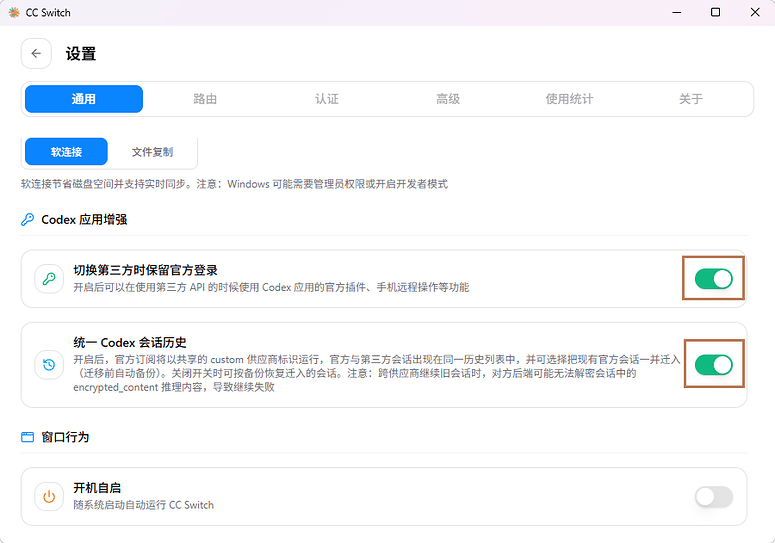
Task: Switch to the 路由 tab
Action: point(205,99)
